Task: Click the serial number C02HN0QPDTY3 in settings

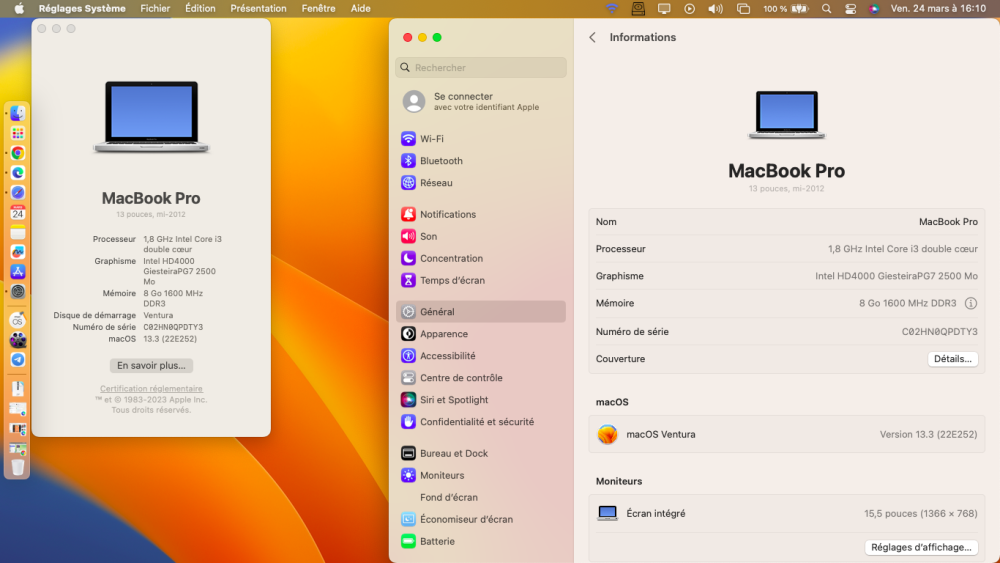Action: click(939, 332)
